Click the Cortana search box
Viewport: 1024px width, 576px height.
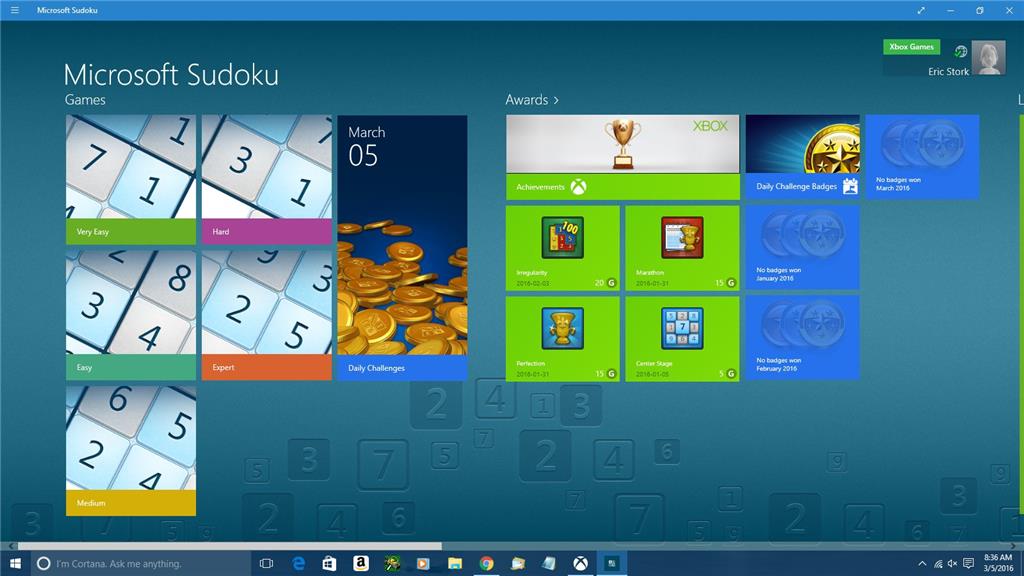pos(141,564)
